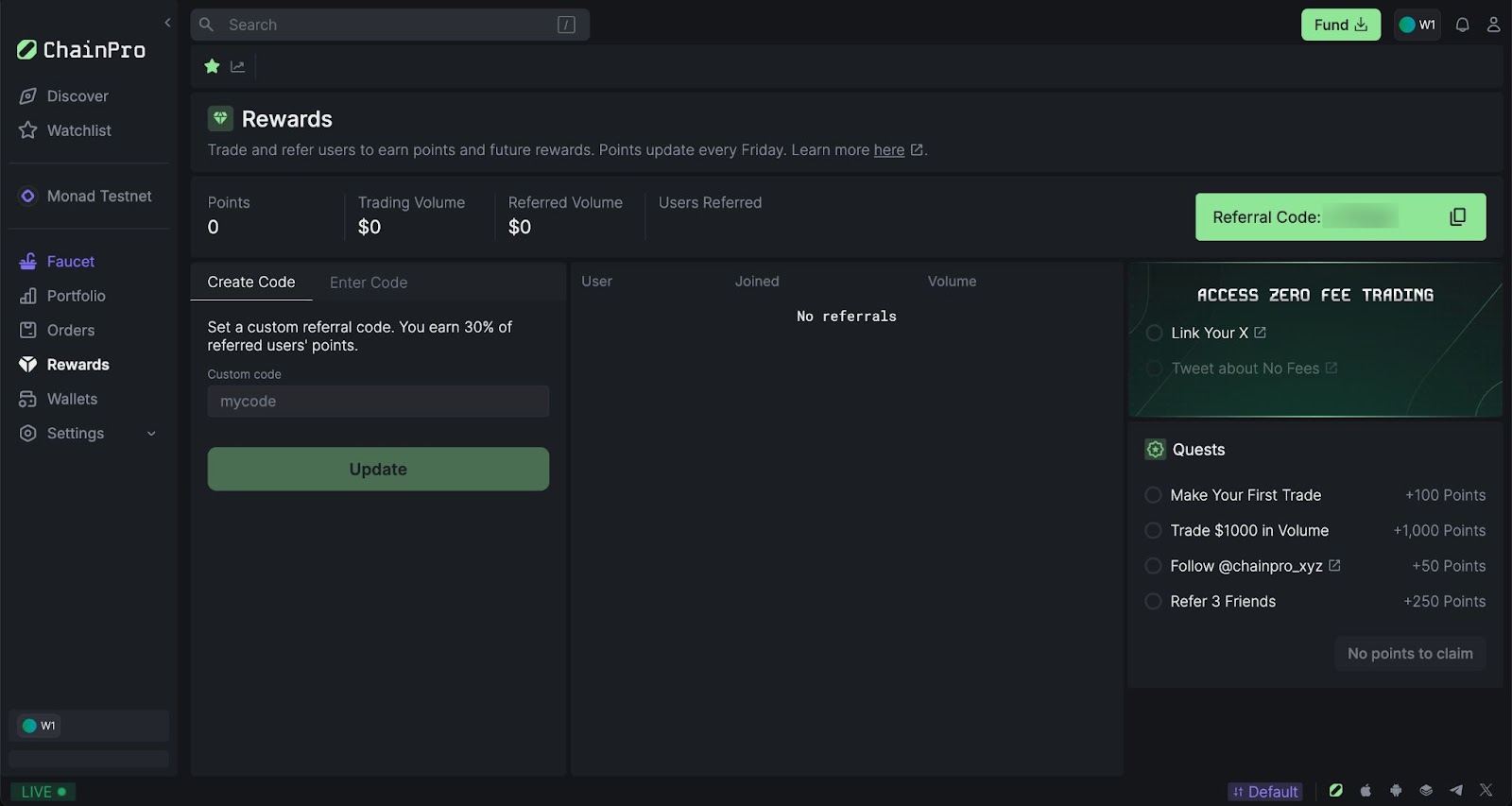Open the user profile icon
The image size is (1512, 806).
point(1493,25)
